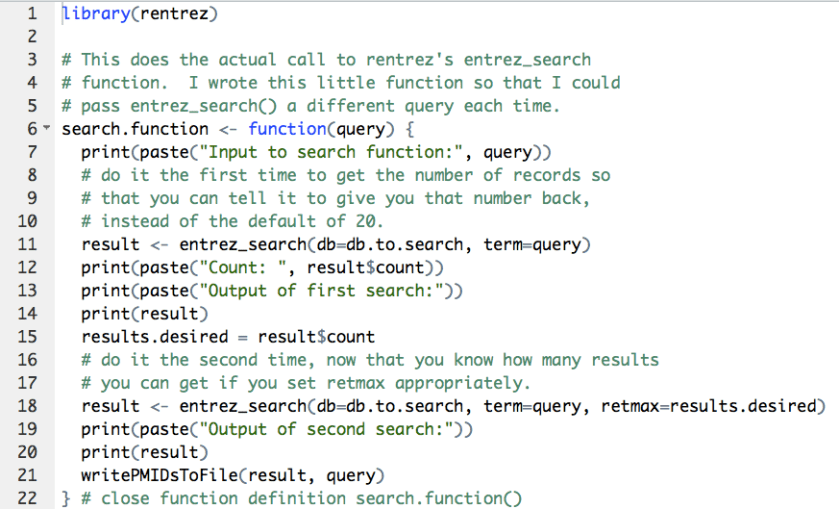Image resolution: width=839 pixels, height=509 pixels.
Task: Click line number 18 in the gutter
Action: (28, 405)
